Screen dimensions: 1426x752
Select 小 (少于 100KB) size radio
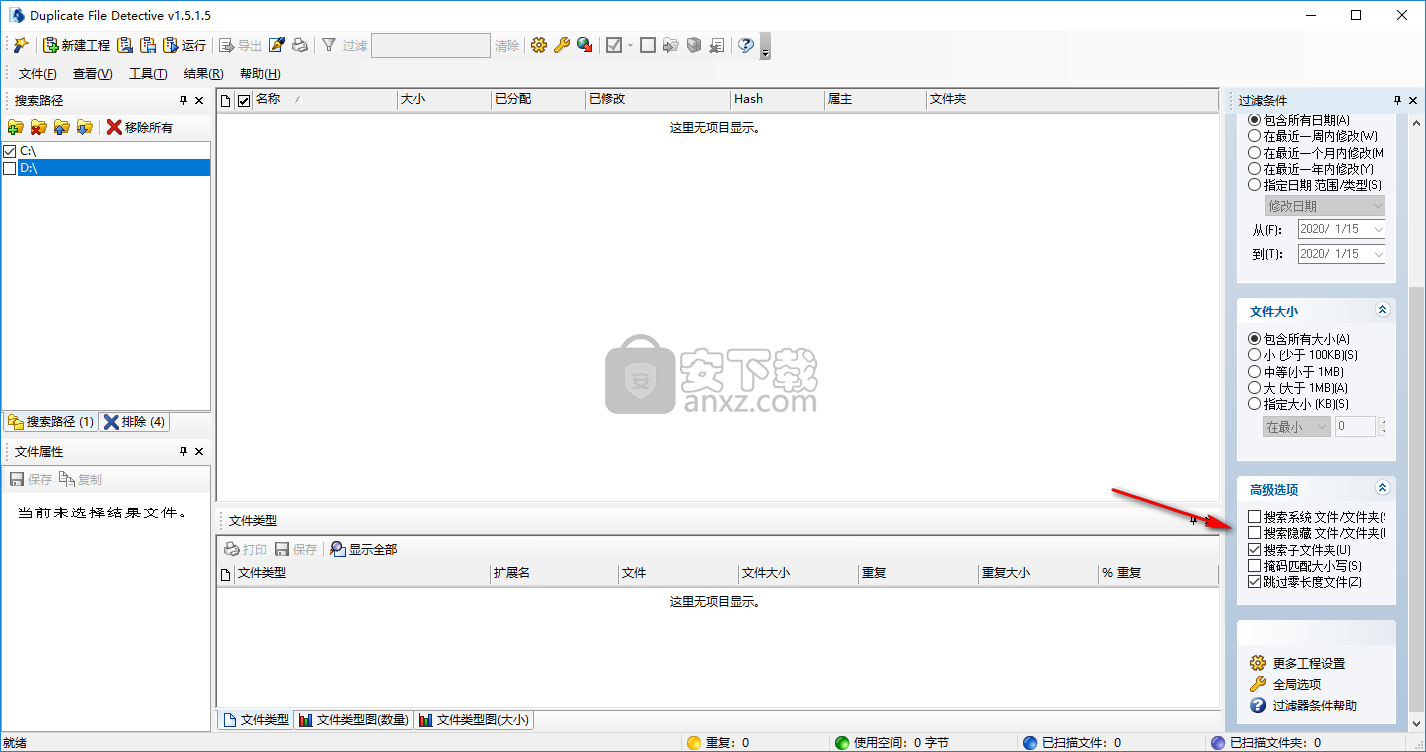(1254, 355)
